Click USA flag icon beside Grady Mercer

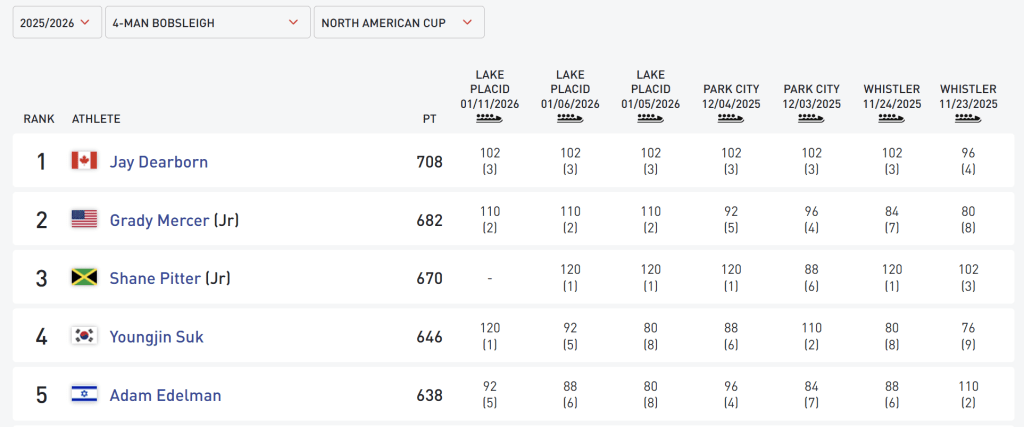[x=84, y=219]
